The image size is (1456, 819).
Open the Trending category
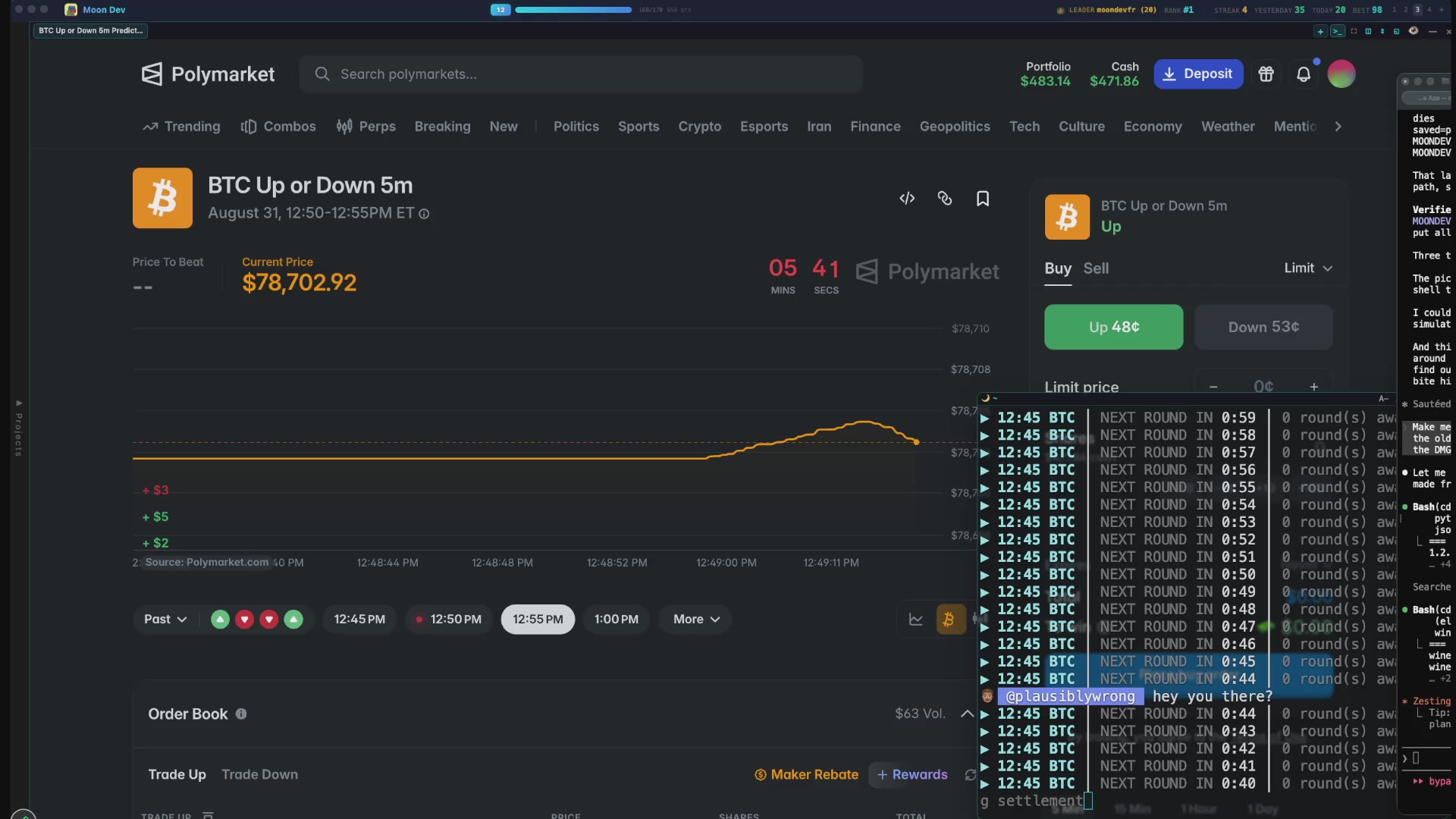pyautogui.click(x=182, y=127)
